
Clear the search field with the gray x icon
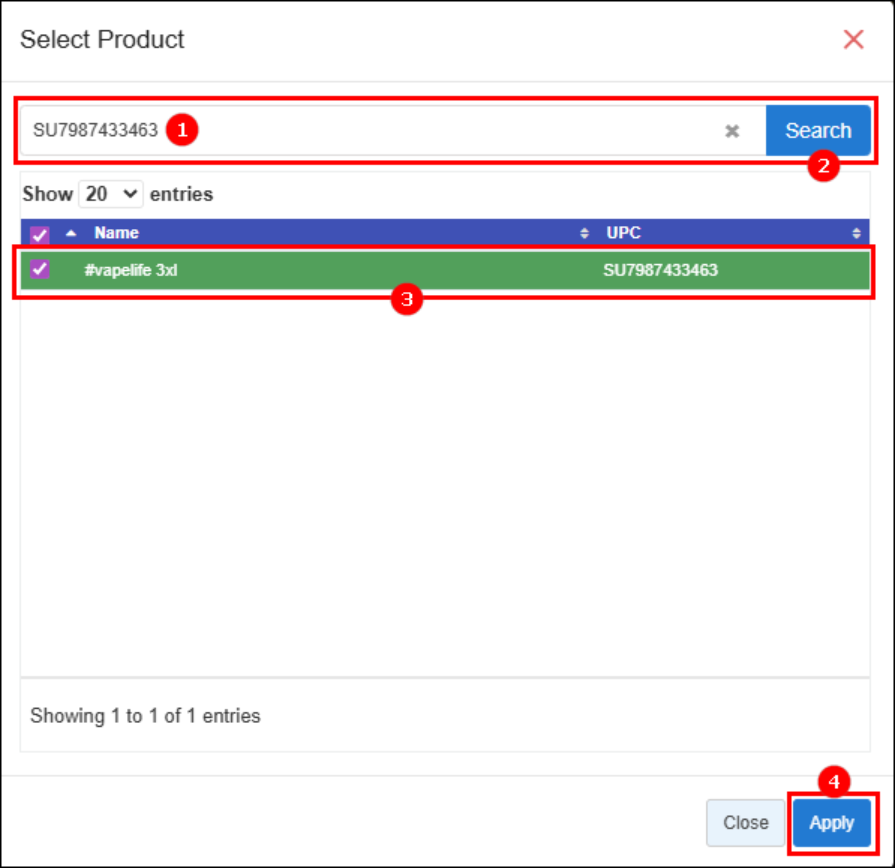pyautogui.click(x=732, y=131)
